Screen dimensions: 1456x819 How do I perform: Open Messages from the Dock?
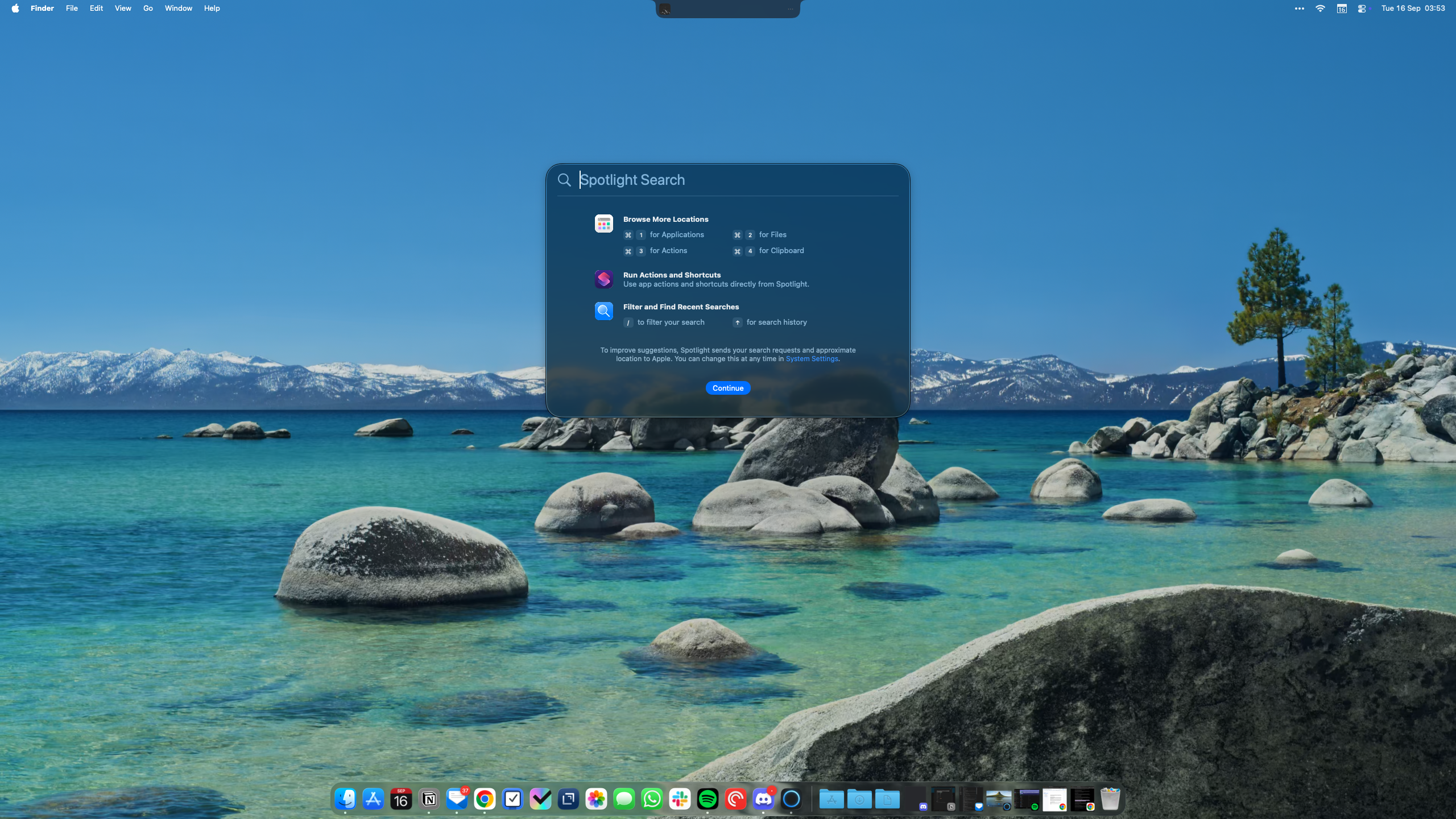623,799
